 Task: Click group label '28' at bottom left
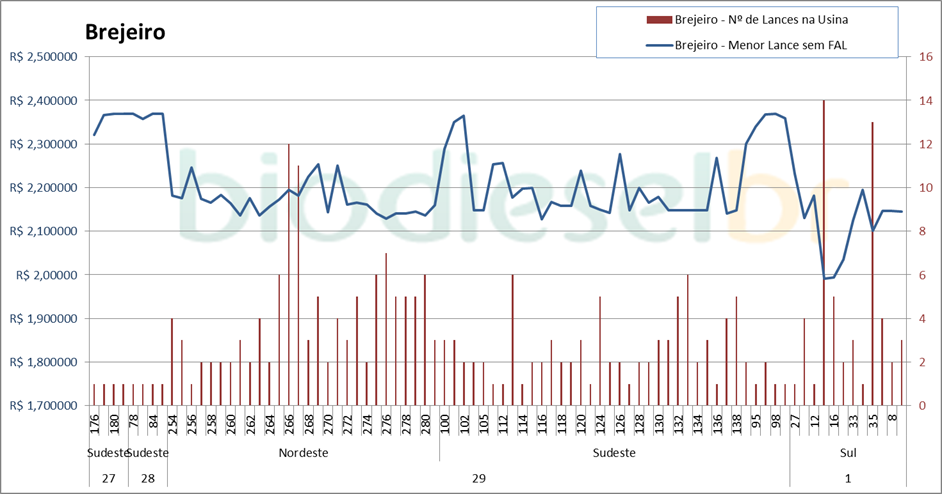coord(148,478)
